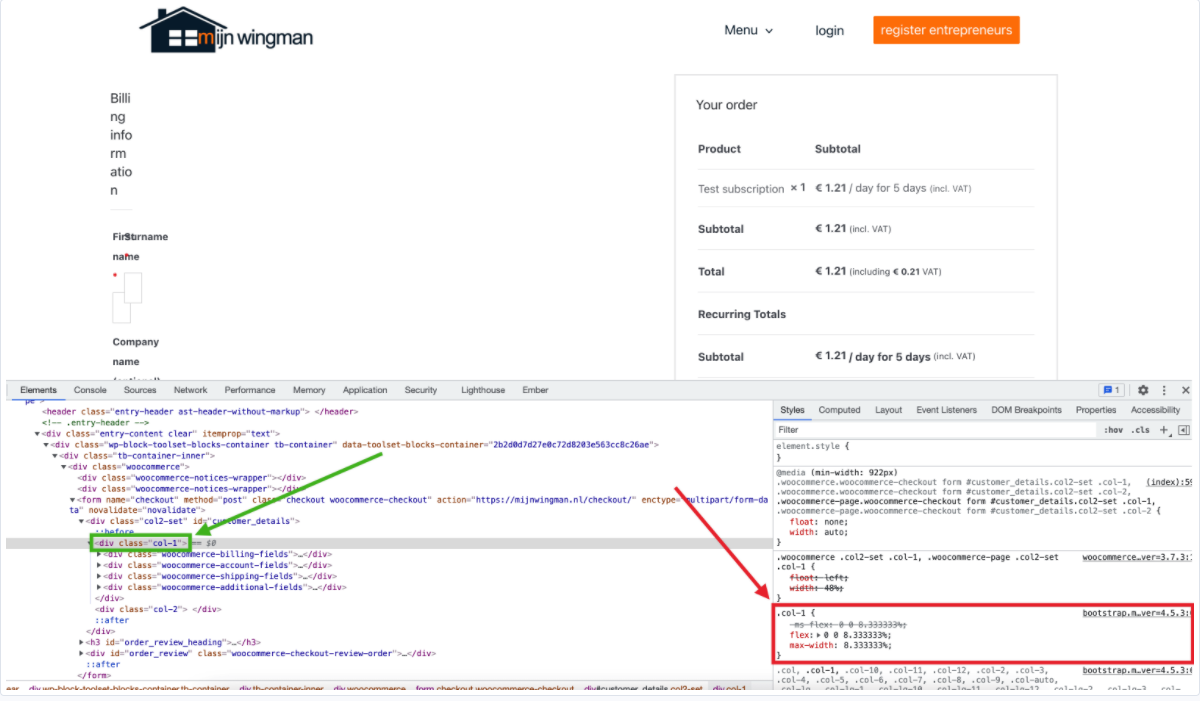Open the Accessibility tab

pyautogui.click(x=1155, y=410)
